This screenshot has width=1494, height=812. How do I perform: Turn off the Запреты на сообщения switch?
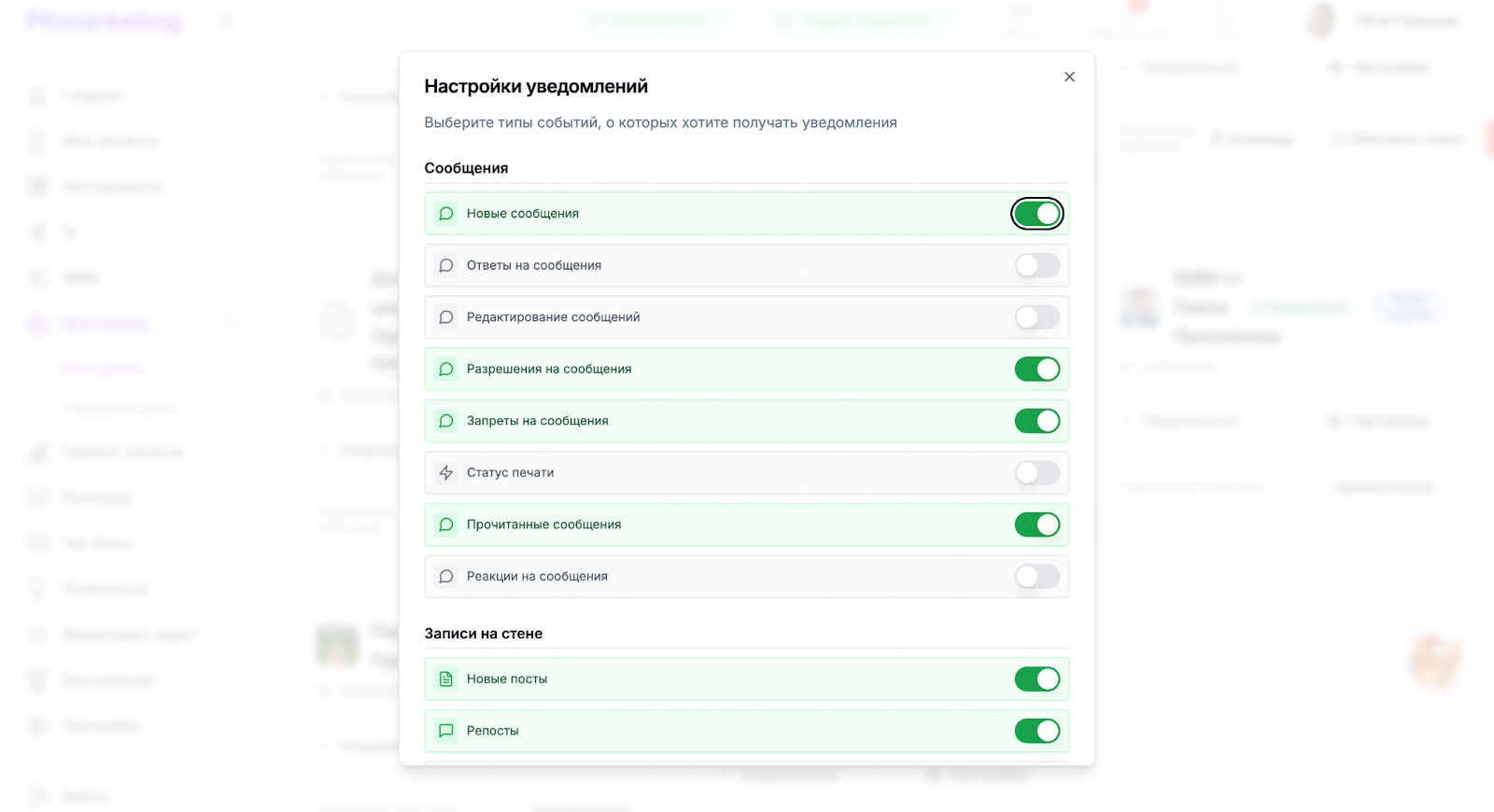[x=1037, y=421]
